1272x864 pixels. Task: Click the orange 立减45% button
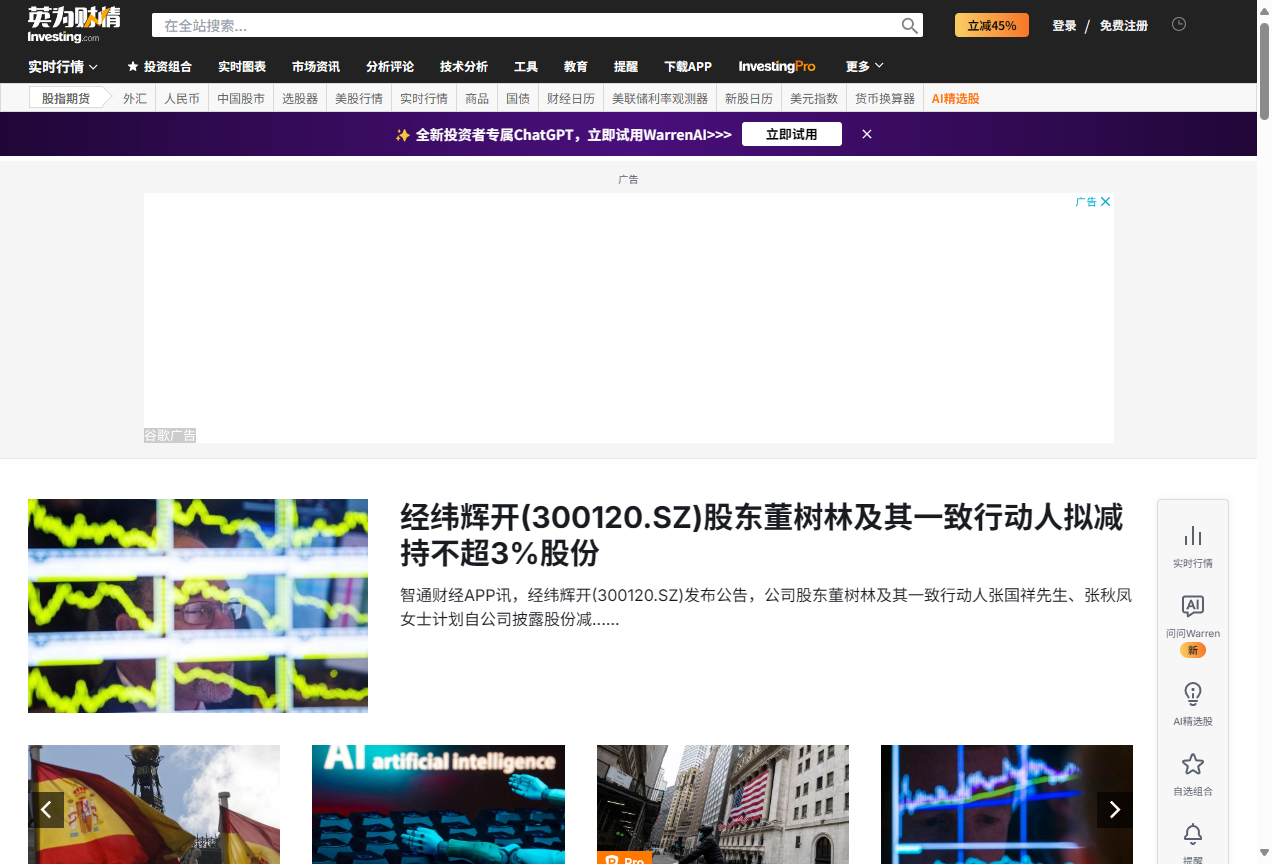pos(991,25)
